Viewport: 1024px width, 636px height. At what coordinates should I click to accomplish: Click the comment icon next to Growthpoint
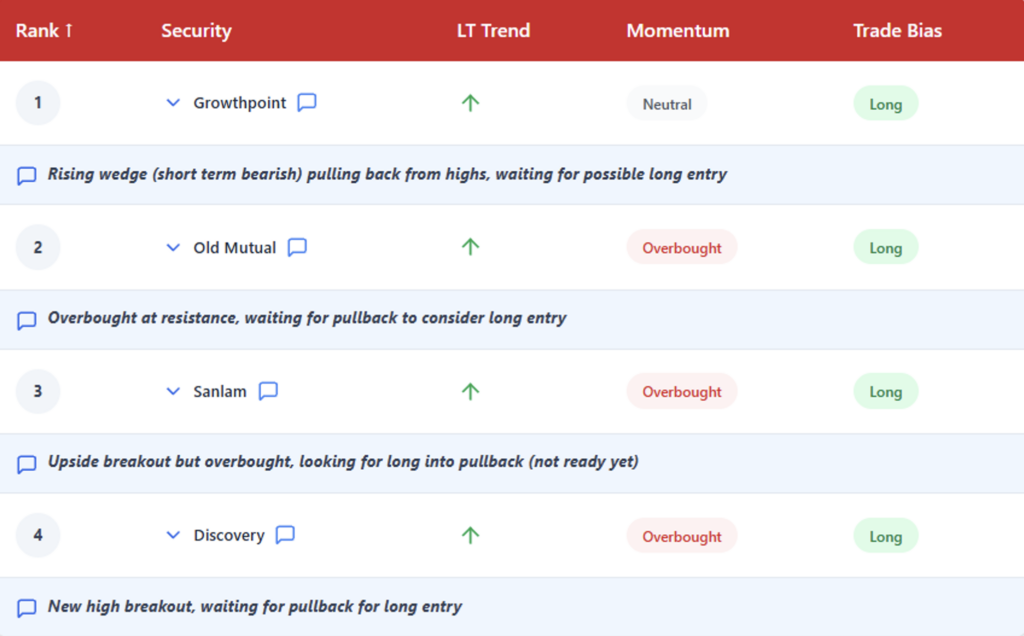click(x=307, y=103)
